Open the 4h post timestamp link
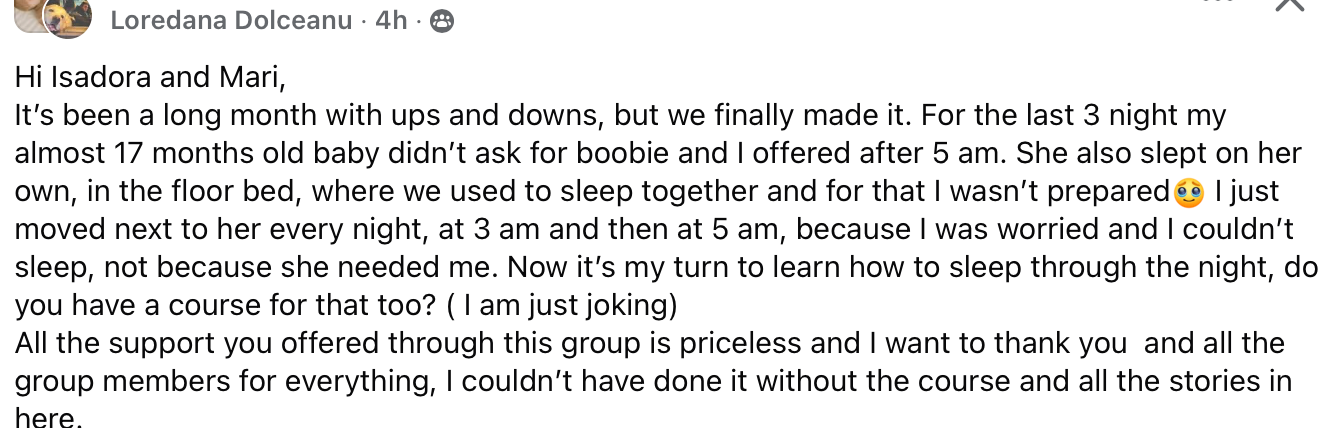This screenshot has width=1344, height=428. pyautogui.click(x=390, y=21)
